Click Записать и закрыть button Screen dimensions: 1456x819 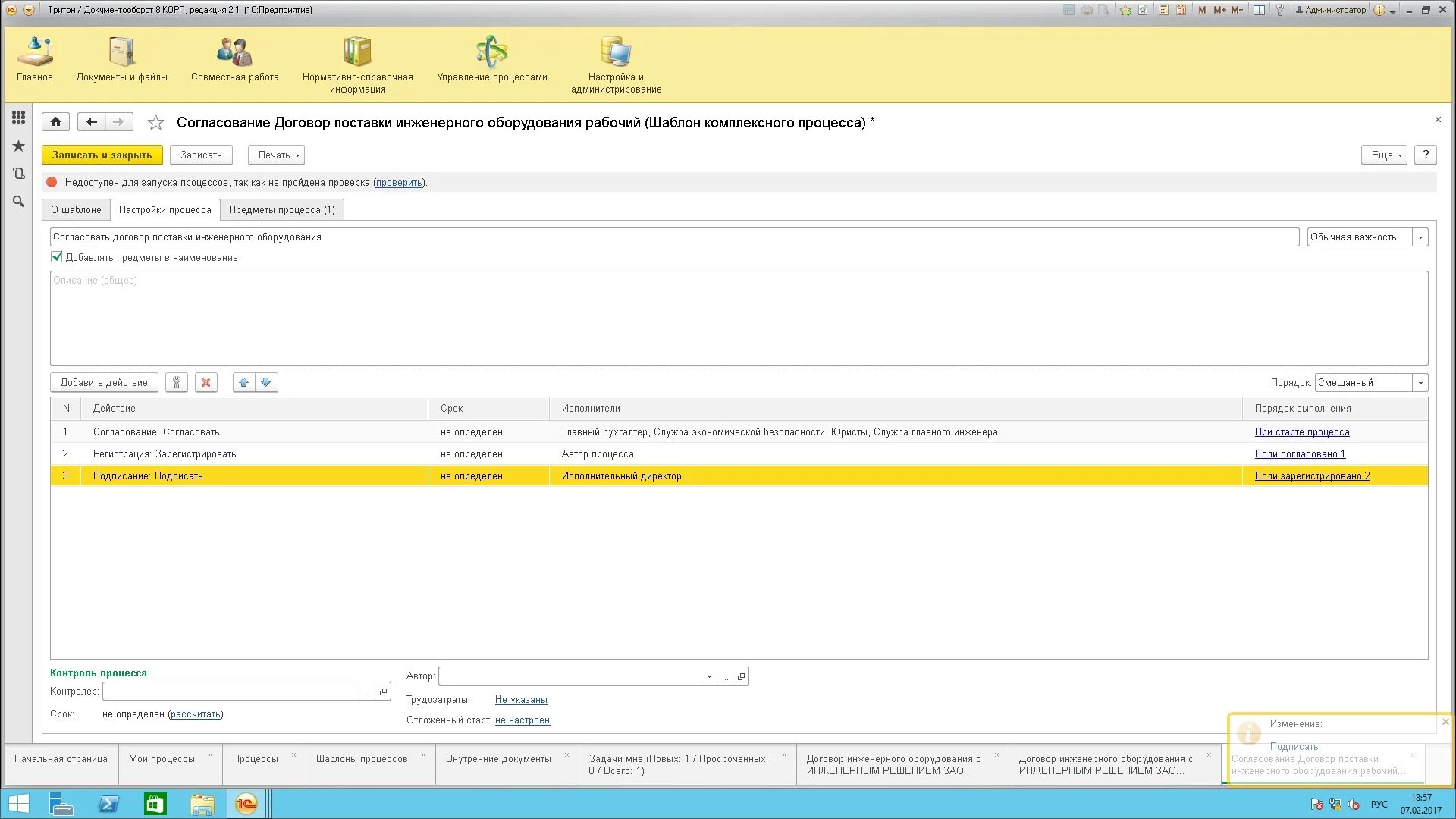pyautogui.click(x=102, y=155)
